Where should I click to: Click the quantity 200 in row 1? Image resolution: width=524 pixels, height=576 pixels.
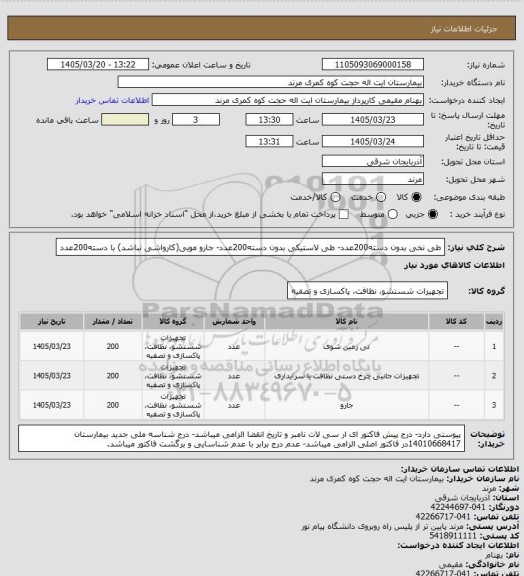pyautogui.click(x=112, y=346)
